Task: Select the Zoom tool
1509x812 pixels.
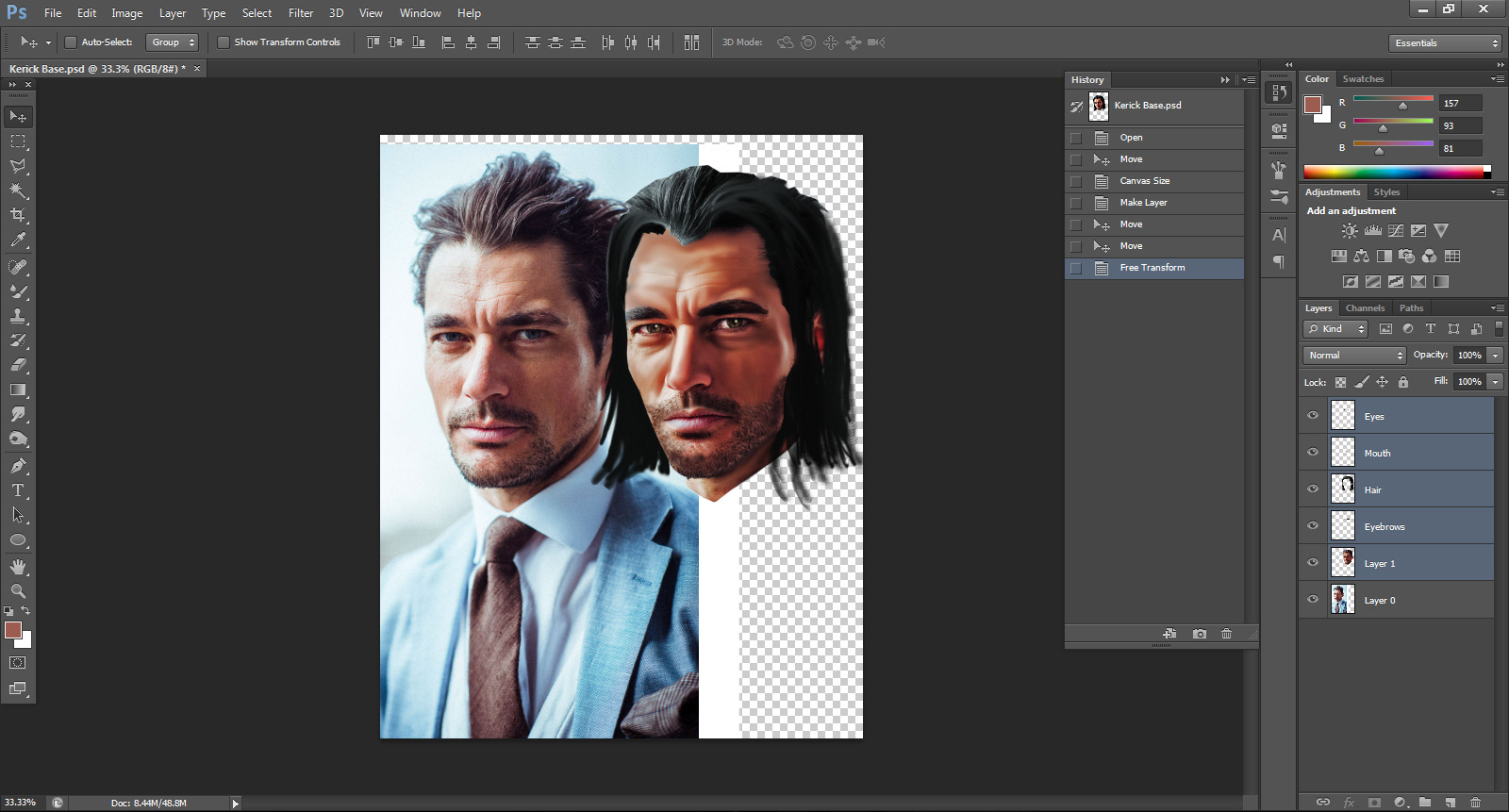Action: [18, 591]
